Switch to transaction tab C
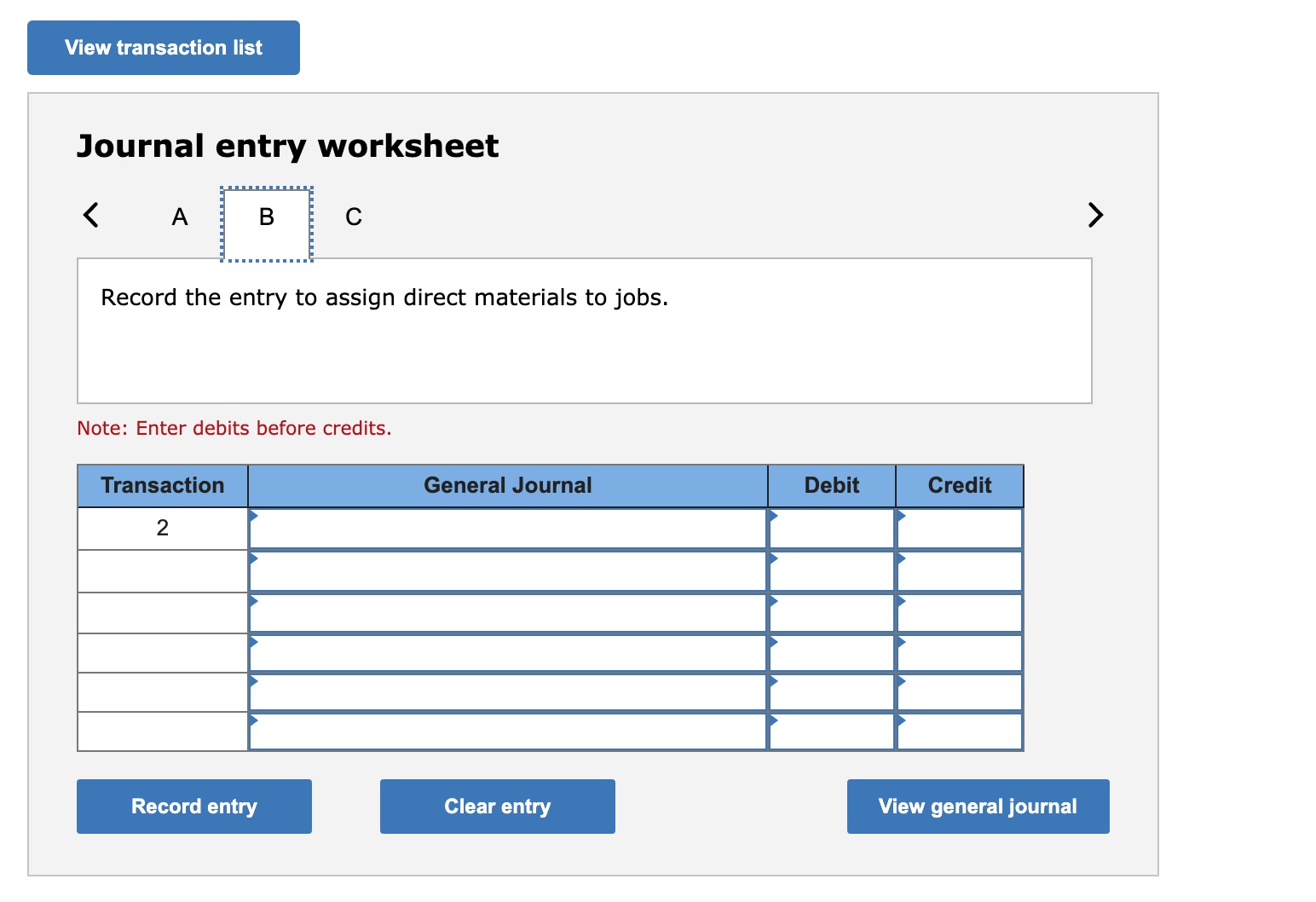1316x902 pixels. [353, 216]
